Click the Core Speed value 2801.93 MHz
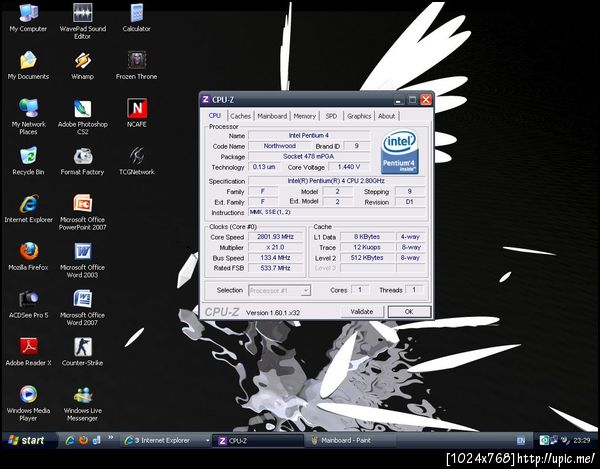600x469 pixels. [x=276, y=237]
